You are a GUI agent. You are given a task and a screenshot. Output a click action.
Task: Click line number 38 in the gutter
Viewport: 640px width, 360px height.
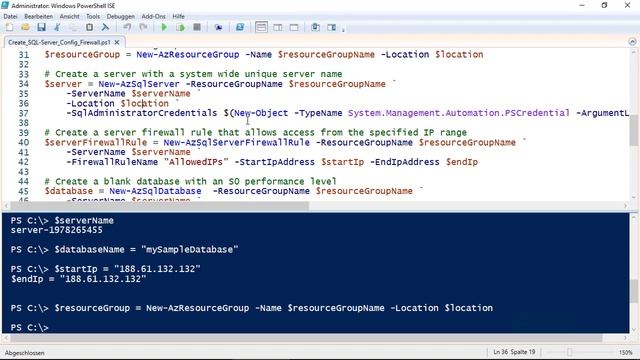pyautogui.click(x=24, y=123)
